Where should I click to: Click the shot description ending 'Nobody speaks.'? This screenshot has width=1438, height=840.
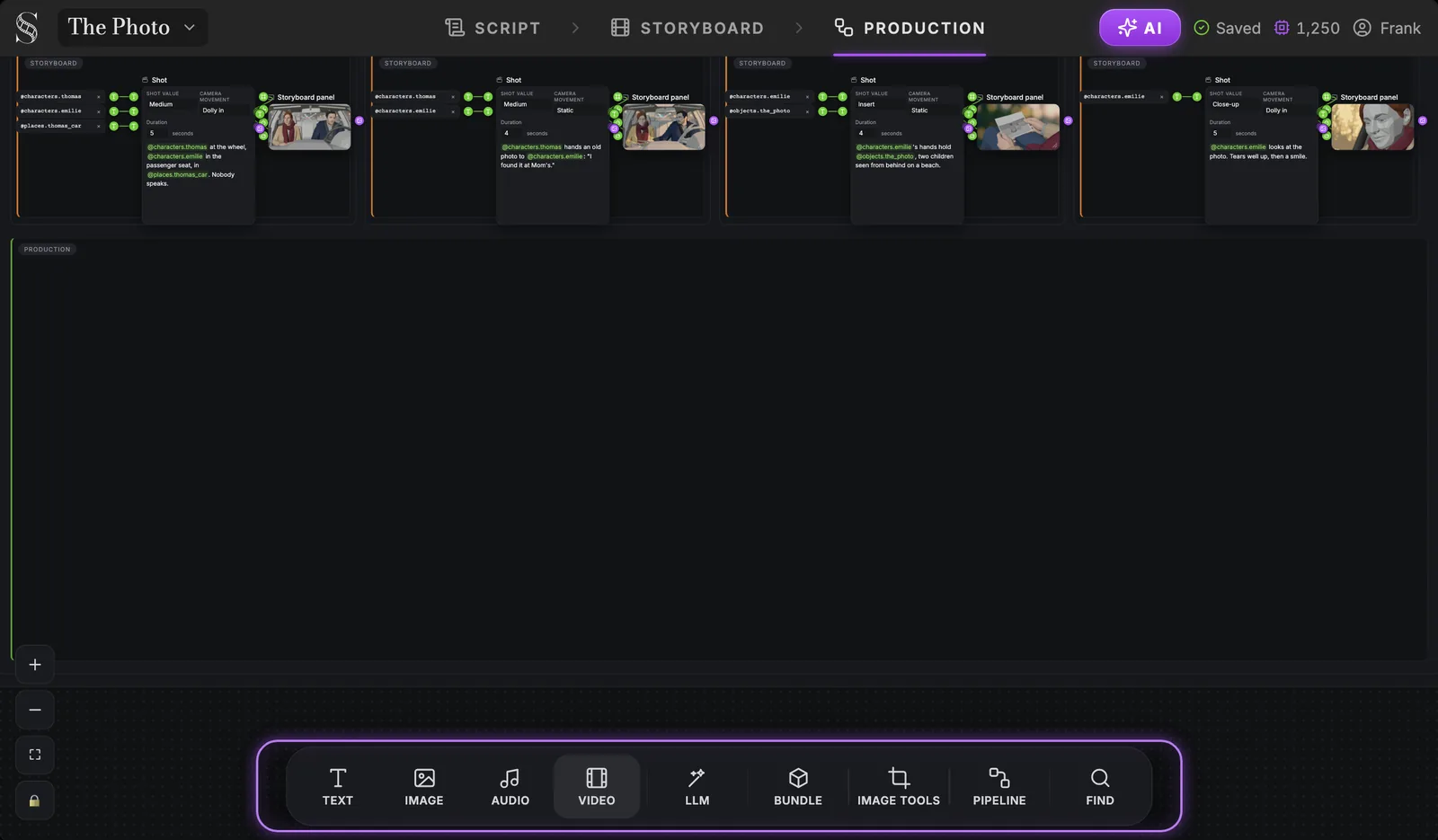(x=197, y=165)
